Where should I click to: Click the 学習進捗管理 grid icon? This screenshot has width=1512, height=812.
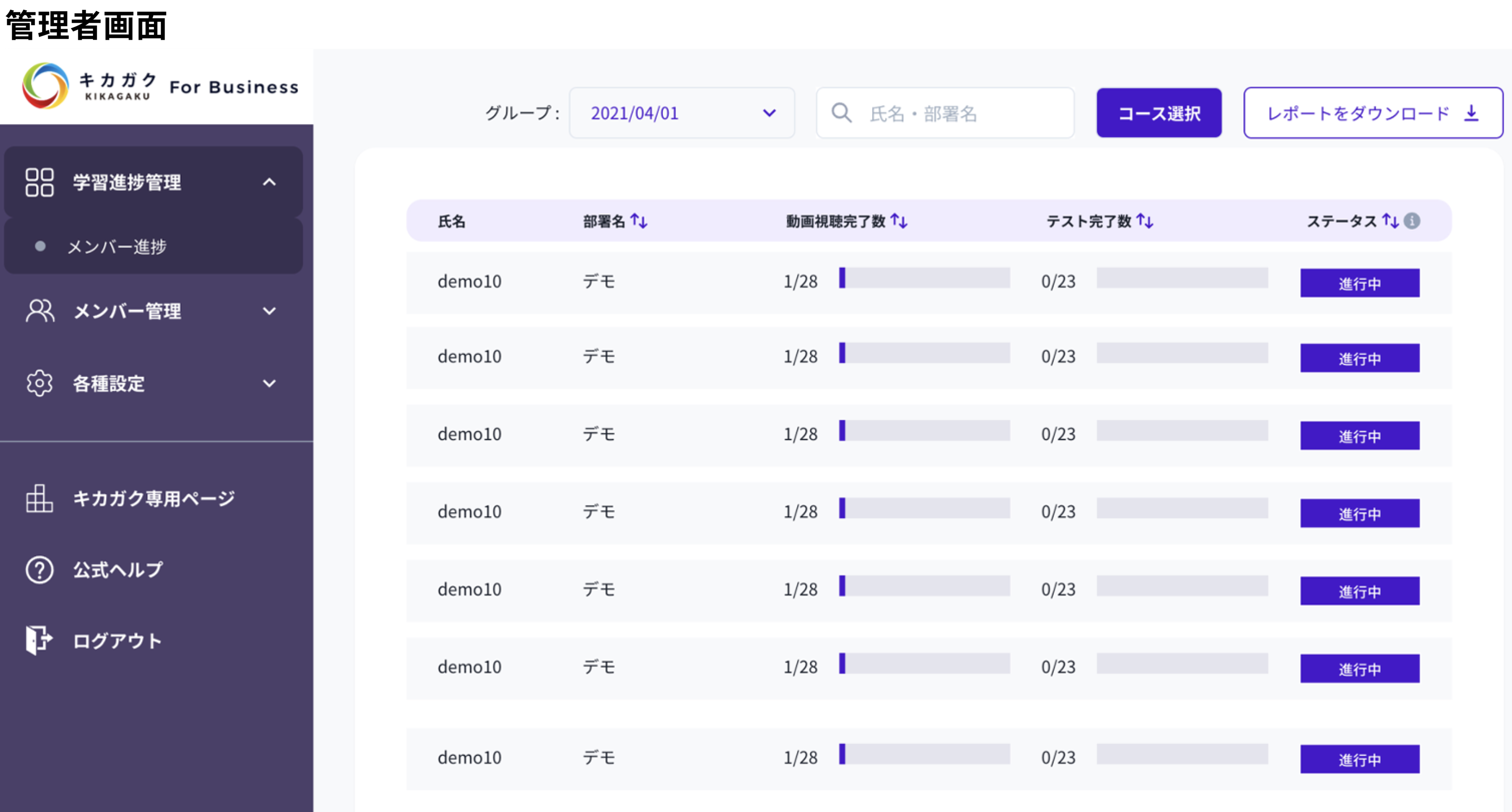click(x=39, y=182)
